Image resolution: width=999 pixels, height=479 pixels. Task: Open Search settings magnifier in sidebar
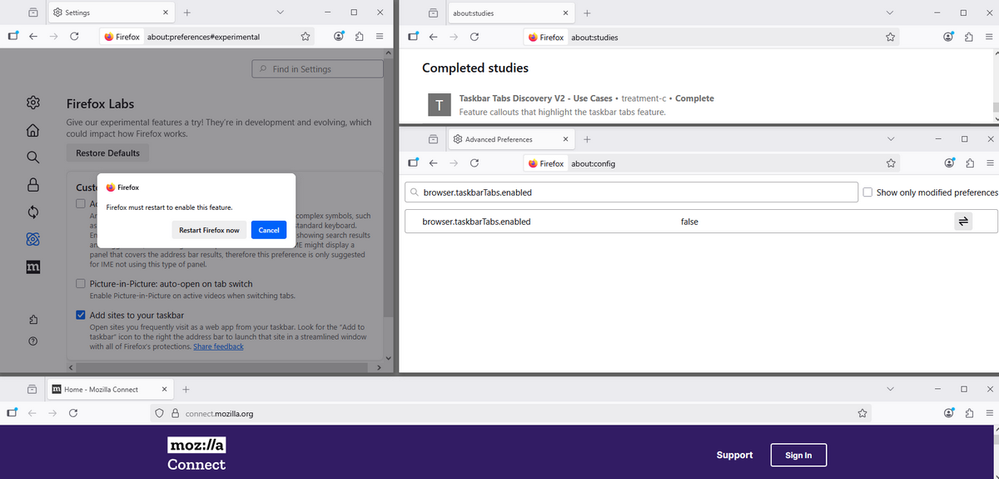(33, 157)
